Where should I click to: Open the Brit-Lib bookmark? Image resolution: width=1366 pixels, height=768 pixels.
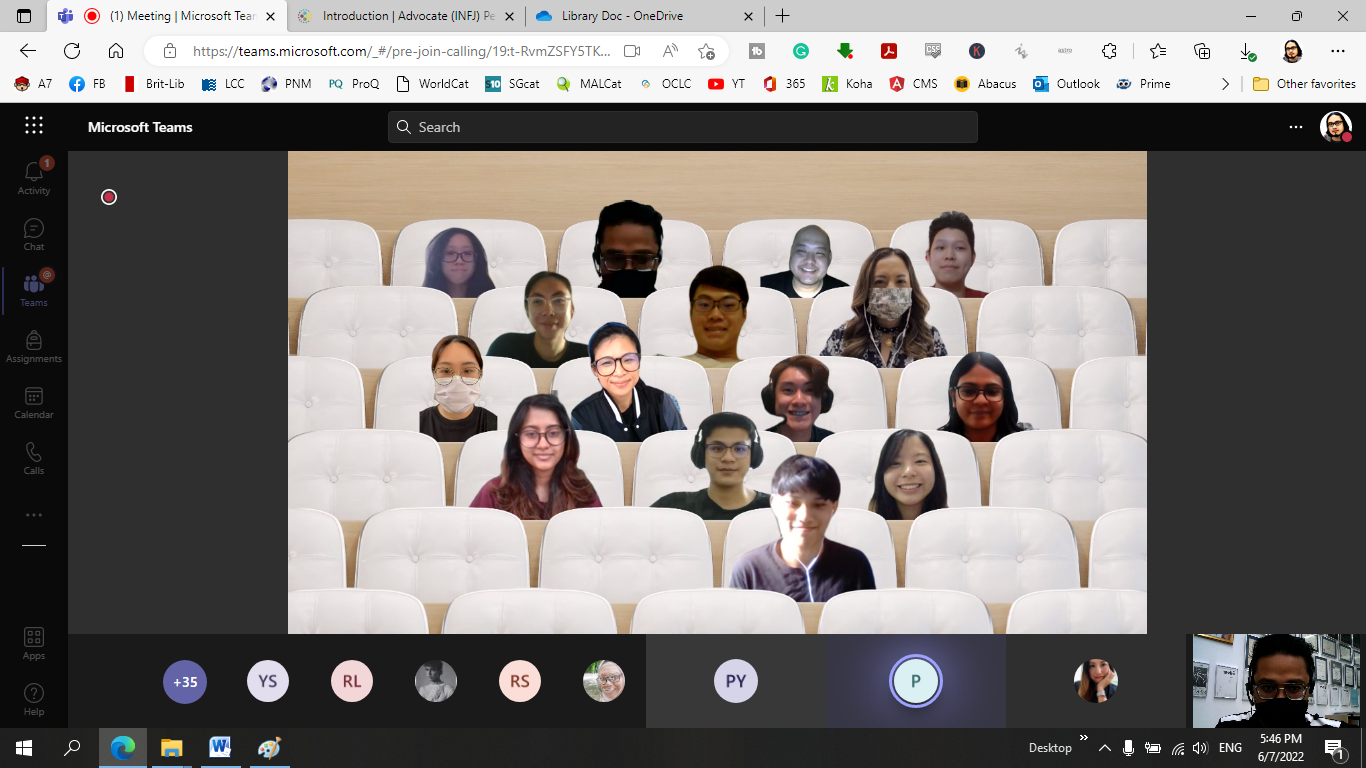[x=154, y=84]
